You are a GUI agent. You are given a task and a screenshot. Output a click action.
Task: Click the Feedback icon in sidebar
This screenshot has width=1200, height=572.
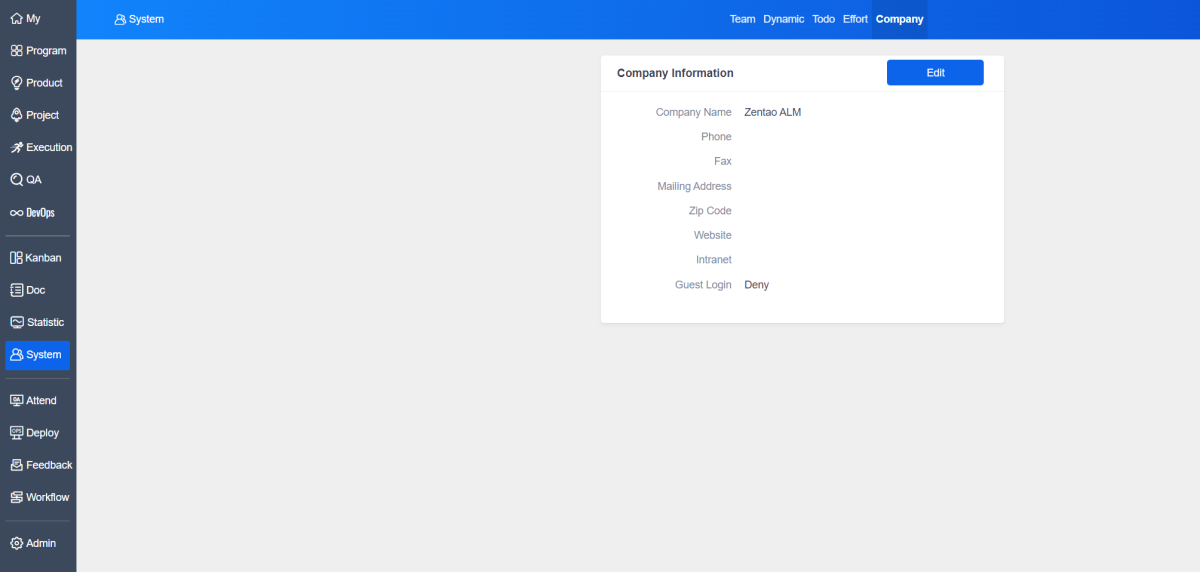[16, 465]
